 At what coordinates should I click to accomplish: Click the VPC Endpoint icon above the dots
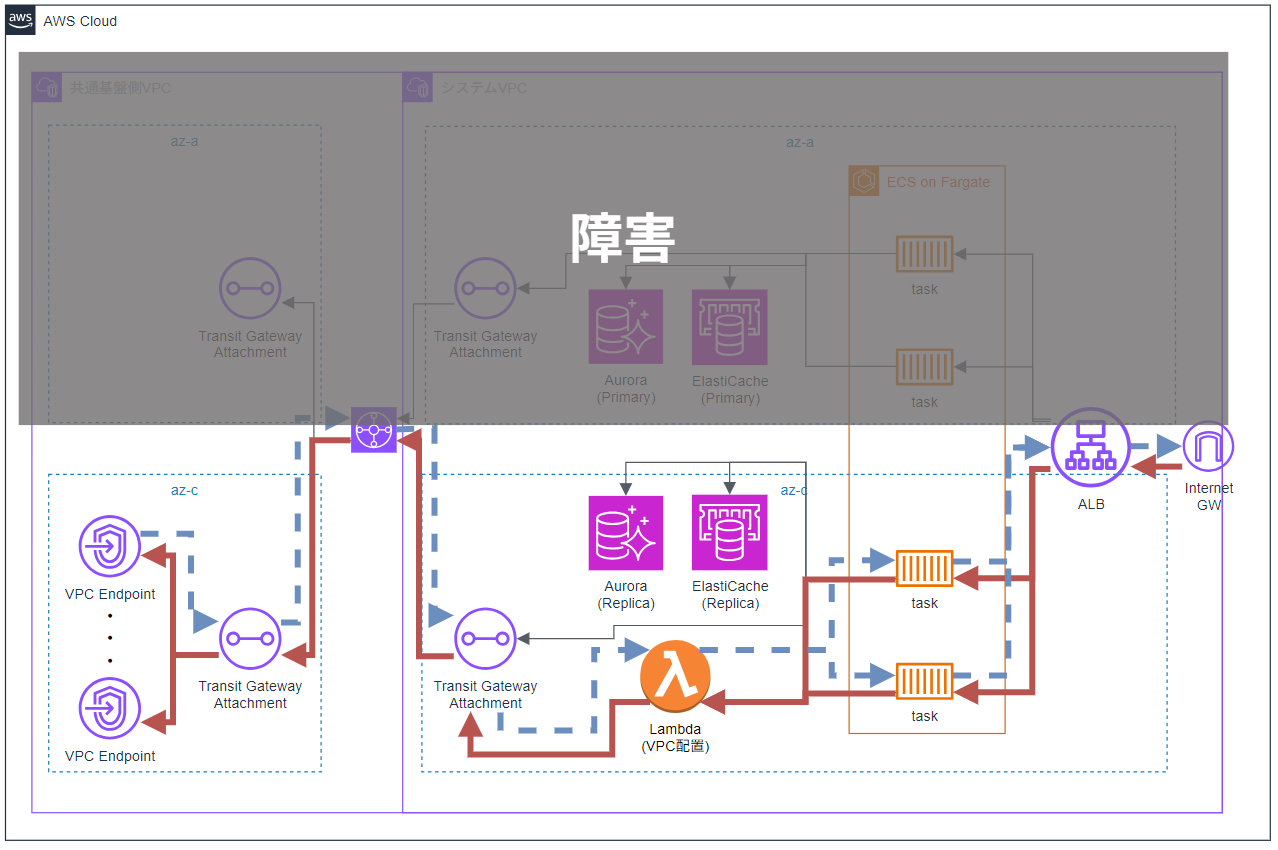click(x=110, y=546)
